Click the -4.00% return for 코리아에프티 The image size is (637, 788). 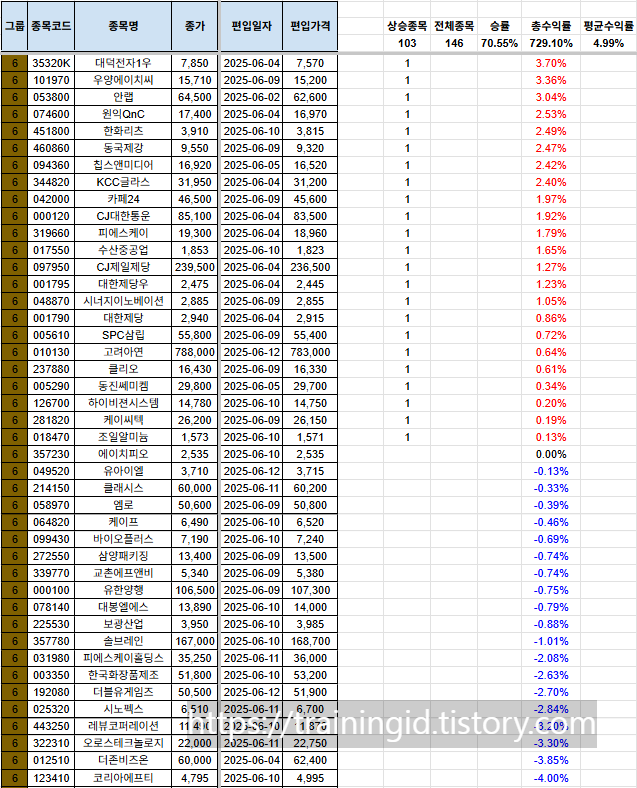coord(551,778)
